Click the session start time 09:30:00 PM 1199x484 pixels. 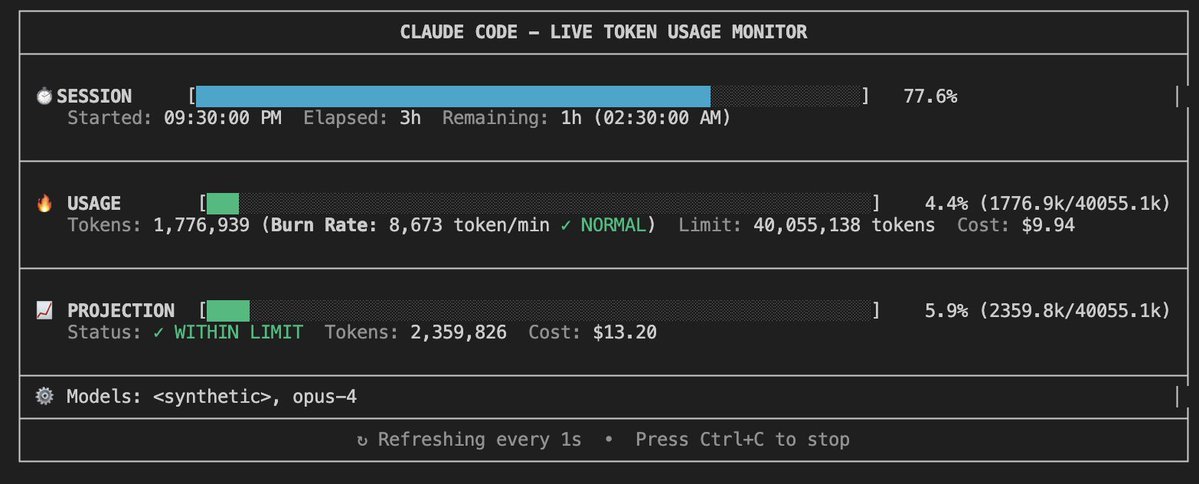(x=222, y=118)
